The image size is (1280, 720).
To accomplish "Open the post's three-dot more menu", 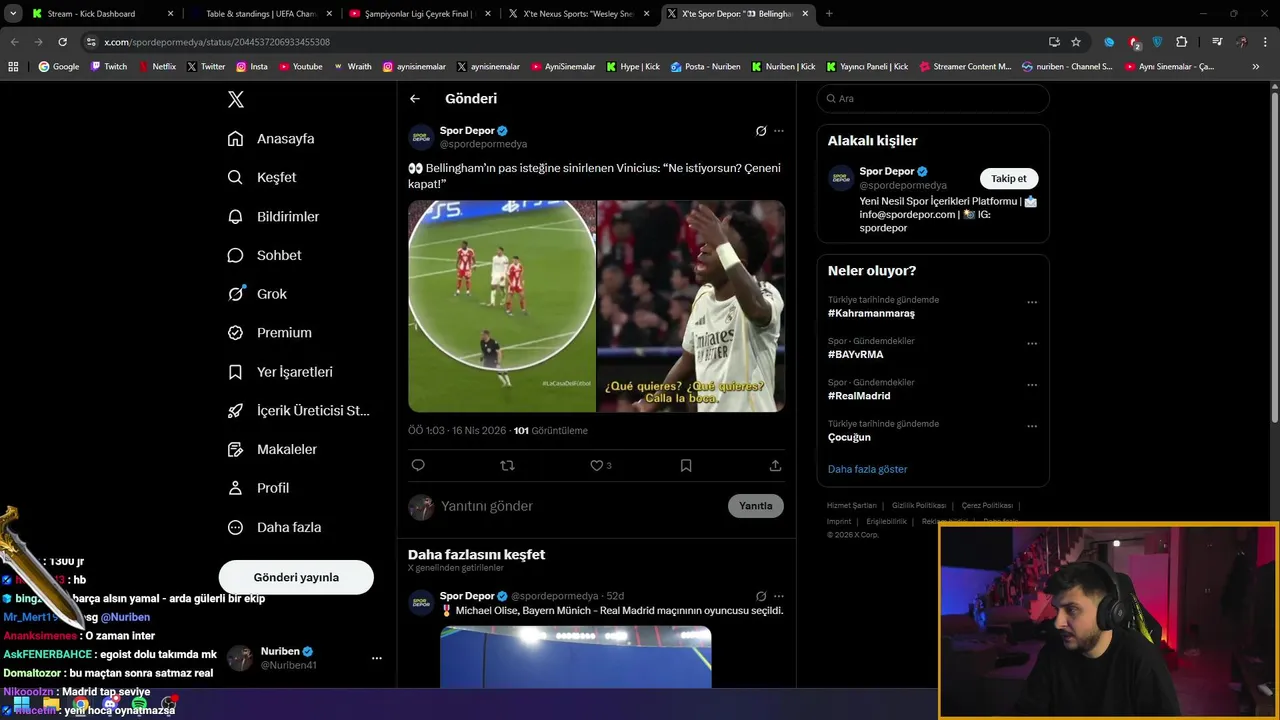I will pyautogui.click(x=779, y=131).
